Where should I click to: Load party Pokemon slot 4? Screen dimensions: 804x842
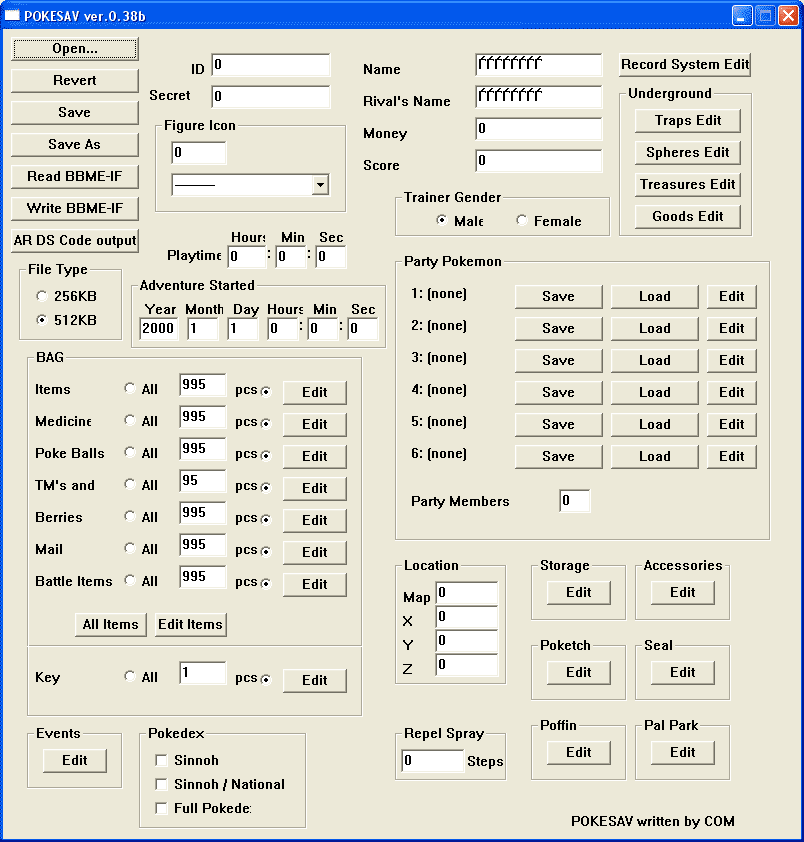655,393
